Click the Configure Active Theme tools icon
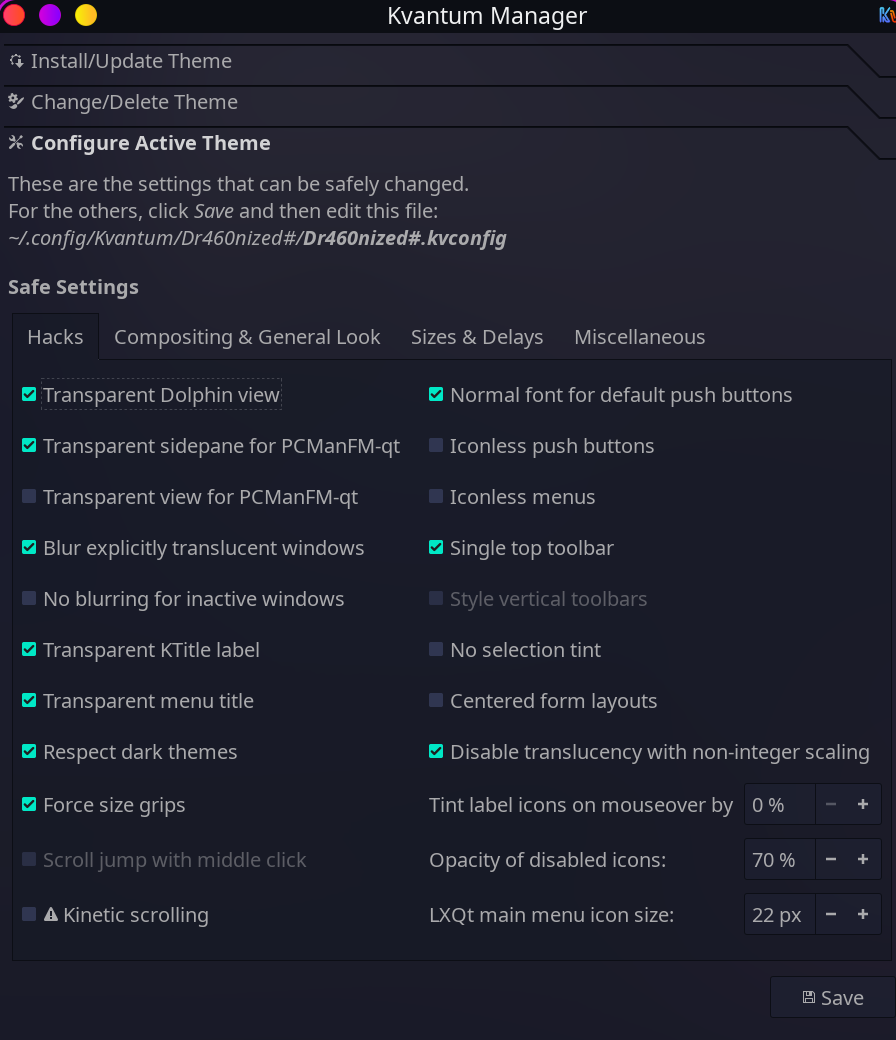Screen dimensions: 896x1040 tap(16, 143)
